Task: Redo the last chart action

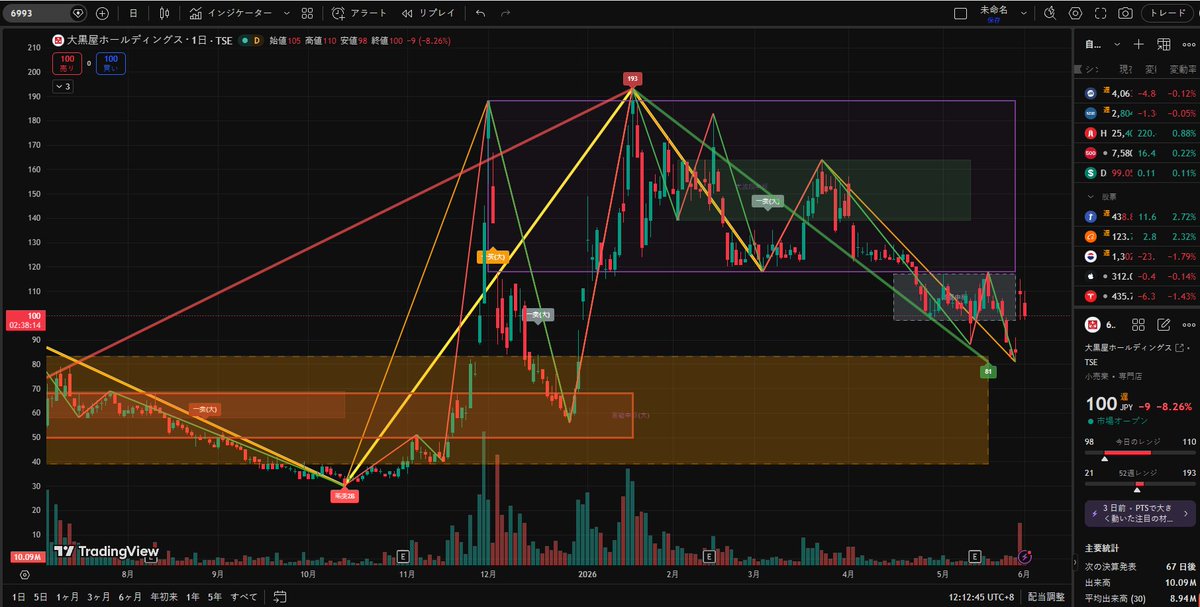Action: [x=505, y=14]
